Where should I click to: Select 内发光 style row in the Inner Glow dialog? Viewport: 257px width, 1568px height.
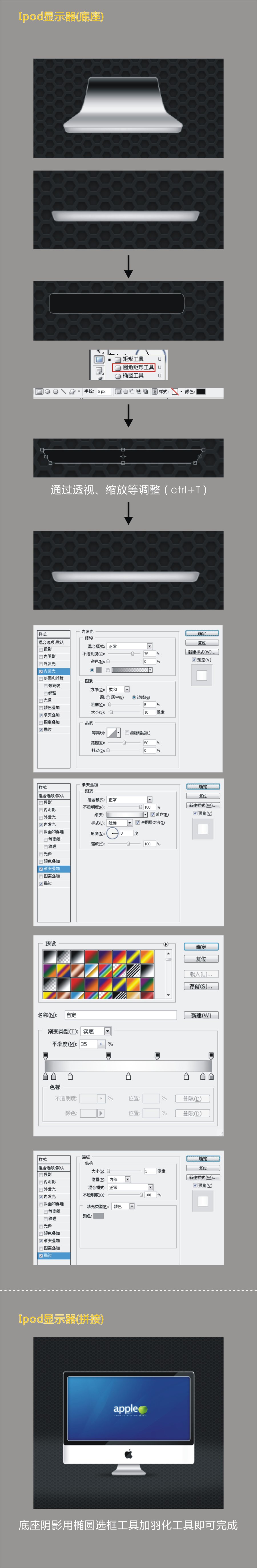[x=54, y=671]
